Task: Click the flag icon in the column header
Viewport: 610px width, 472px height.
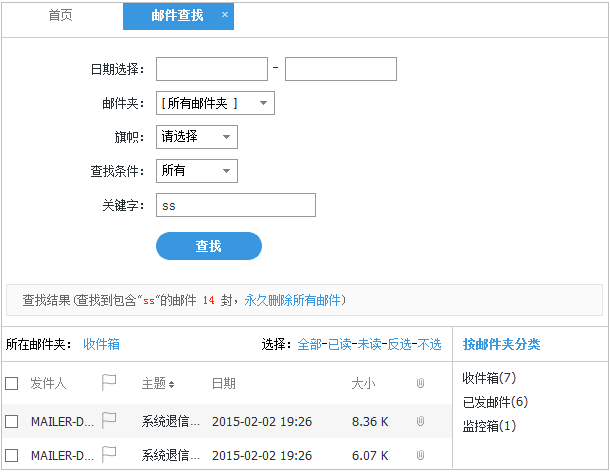Action: [109, 383]
